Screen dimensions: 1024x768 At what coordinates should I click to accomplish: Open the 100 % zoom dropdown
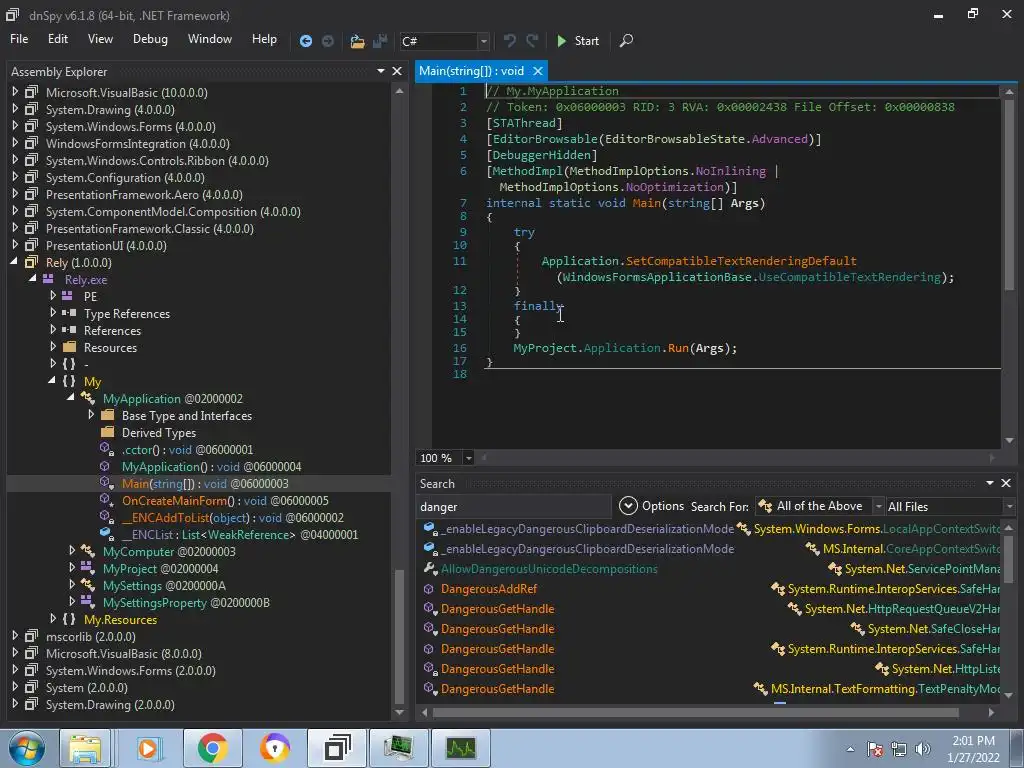(x=468, y=458)
